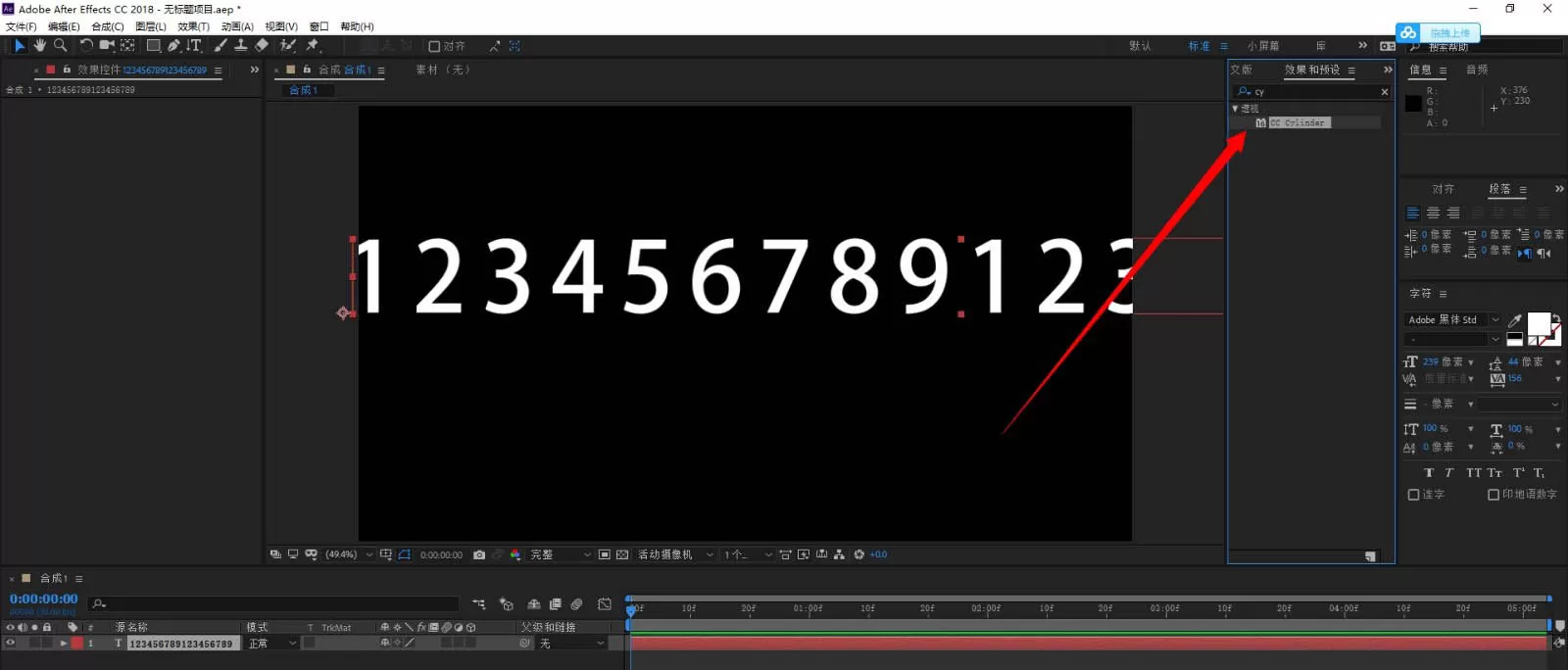Toggle the Faux Bold T button

[1429, 472]
